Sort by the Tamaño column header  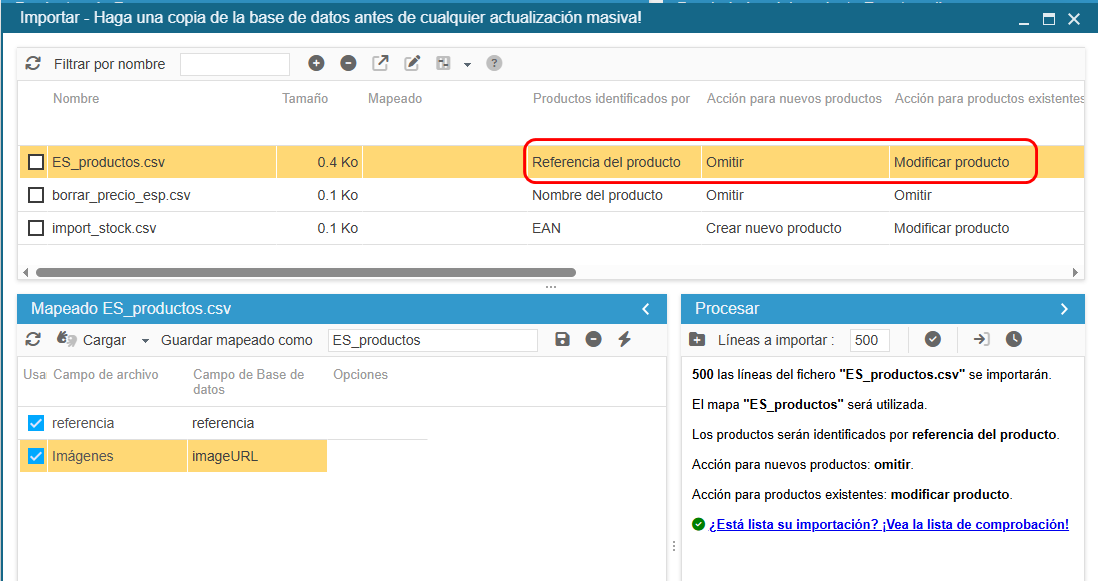coord(305,99)
